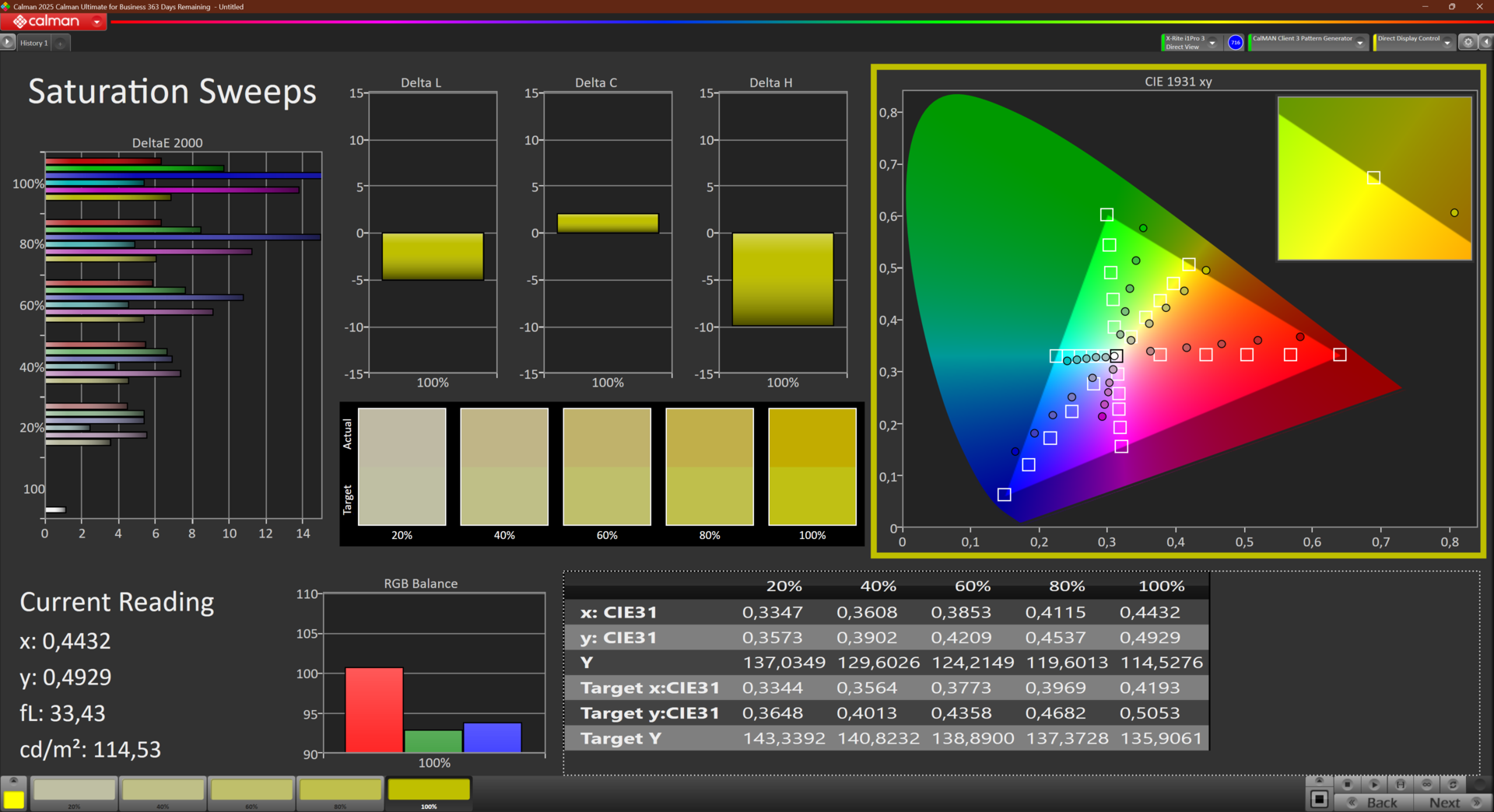This screenshot has height=812, width=1494.
Task: Select the 60% saturation patch in bottom strip
Action: pos(252,793)
